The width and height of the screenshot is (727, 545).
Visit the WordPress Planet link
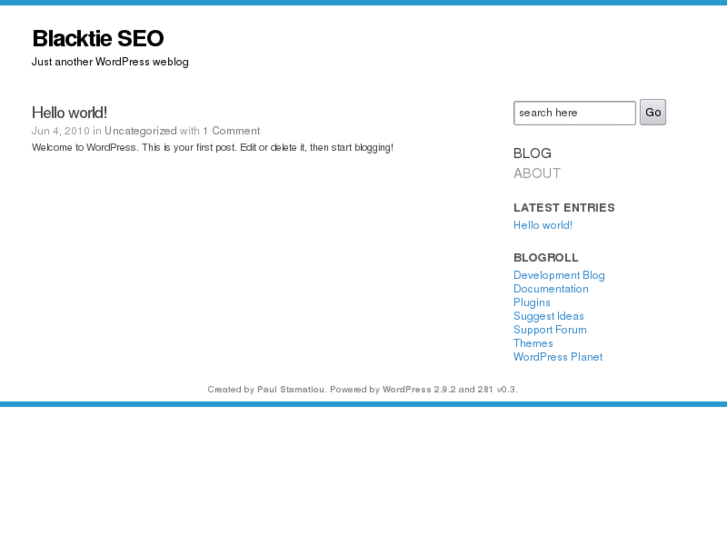558,357
